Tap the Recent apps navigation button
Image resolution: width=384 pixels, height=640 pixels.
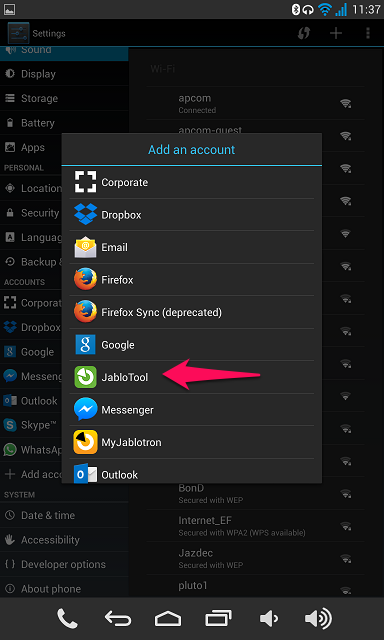coord(218,619)
